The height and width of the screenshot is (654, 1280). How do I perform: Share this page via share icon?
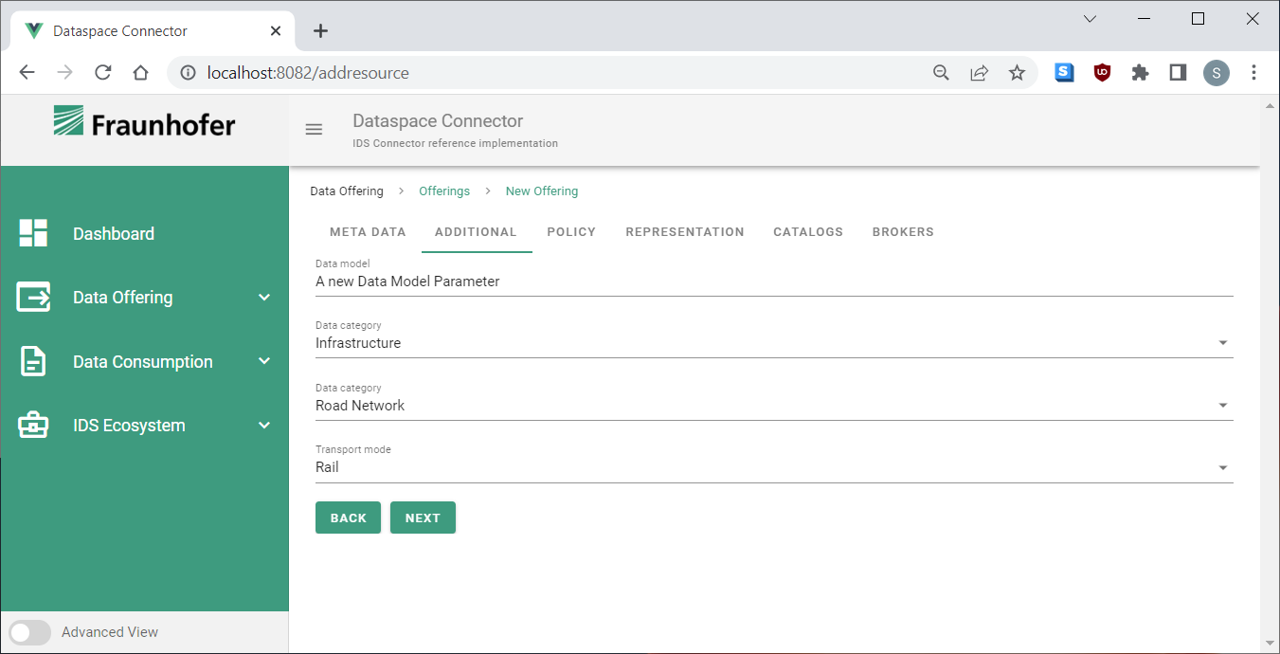click(979, 73)
